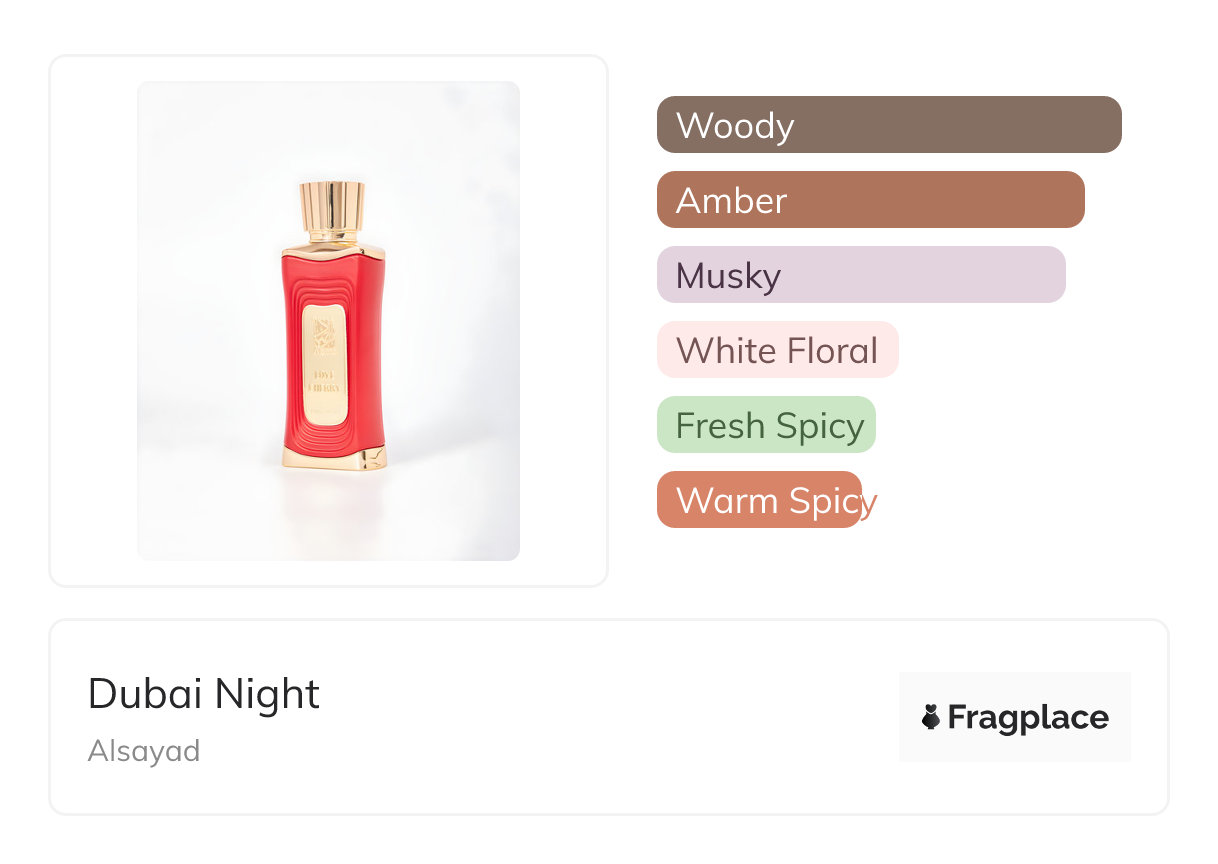Image resolution: width=1218 pixels, height=864 pixels.
Task: Select the Woody accord bar
Action: (x=889, y=125)
